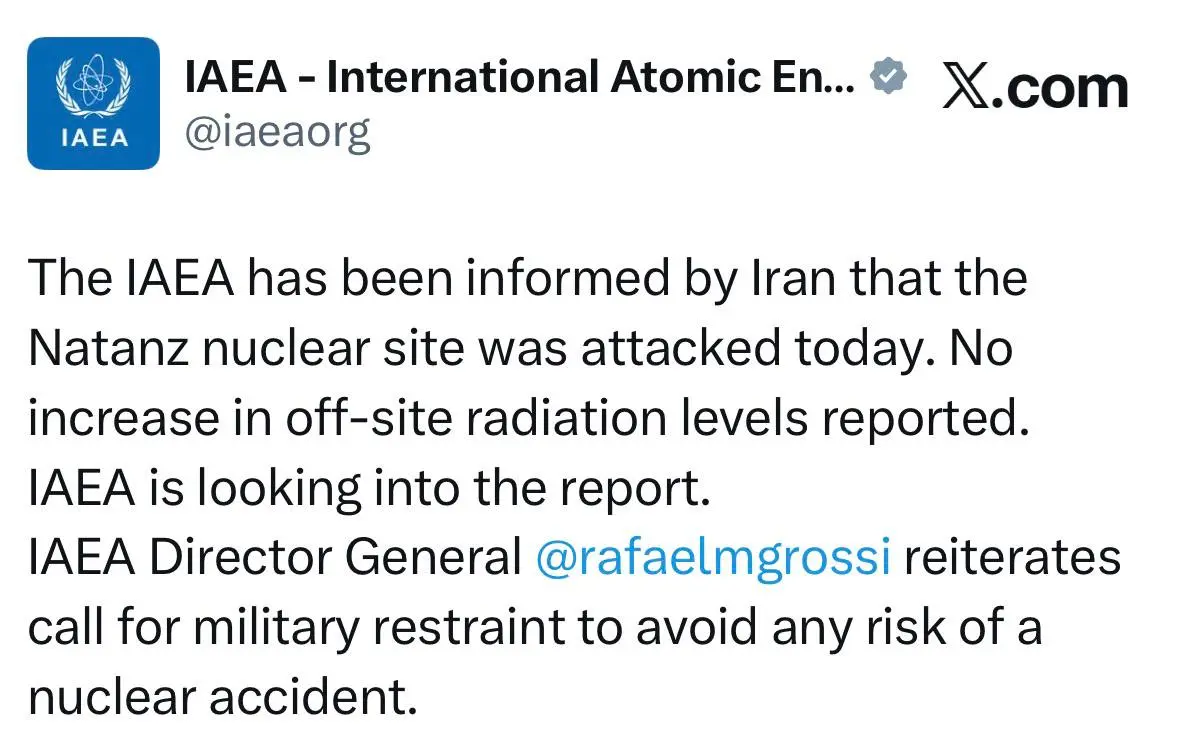Click the truncated "En..." end of account name
Viewport: 1179px width, 754px height.
[x=821, y=77]
